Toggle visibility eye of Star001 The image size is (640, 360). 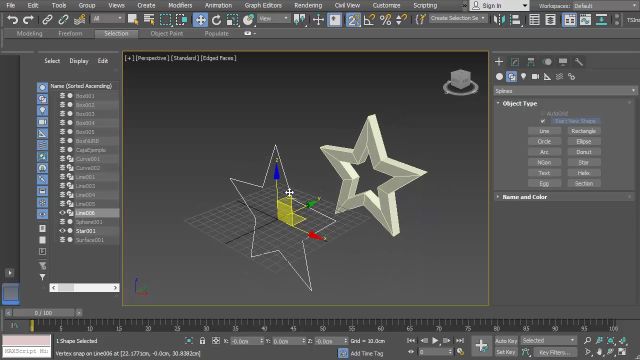pos(62,231)
